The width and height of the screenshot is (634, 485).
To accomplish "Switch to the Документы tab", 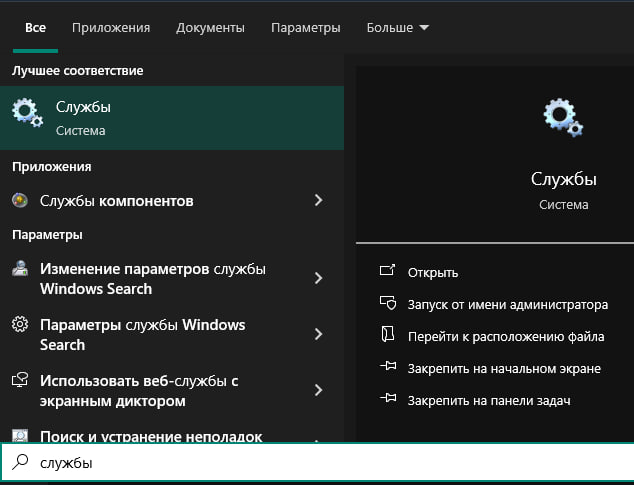I will click(x=210, y=28).
